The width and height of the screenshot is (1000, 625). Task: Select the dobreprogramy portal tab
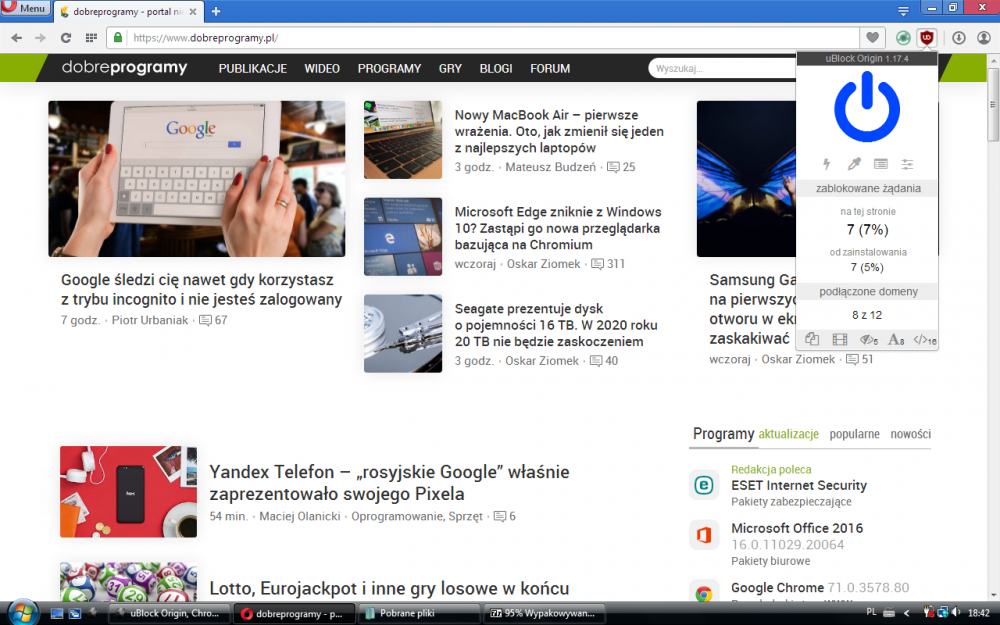(128, 11)
